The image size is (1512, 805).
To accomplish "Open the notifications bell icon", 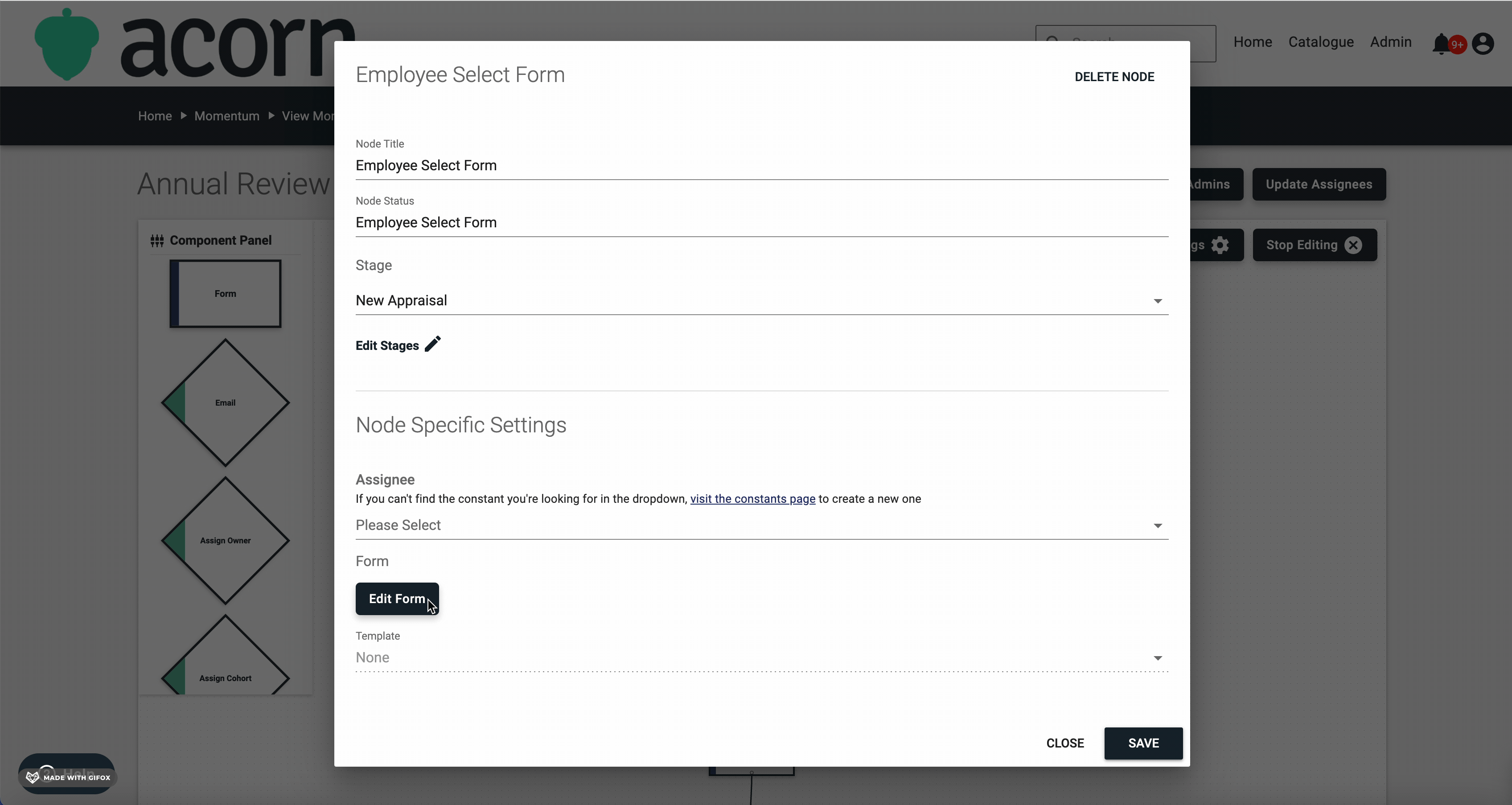I will 1441,44.
